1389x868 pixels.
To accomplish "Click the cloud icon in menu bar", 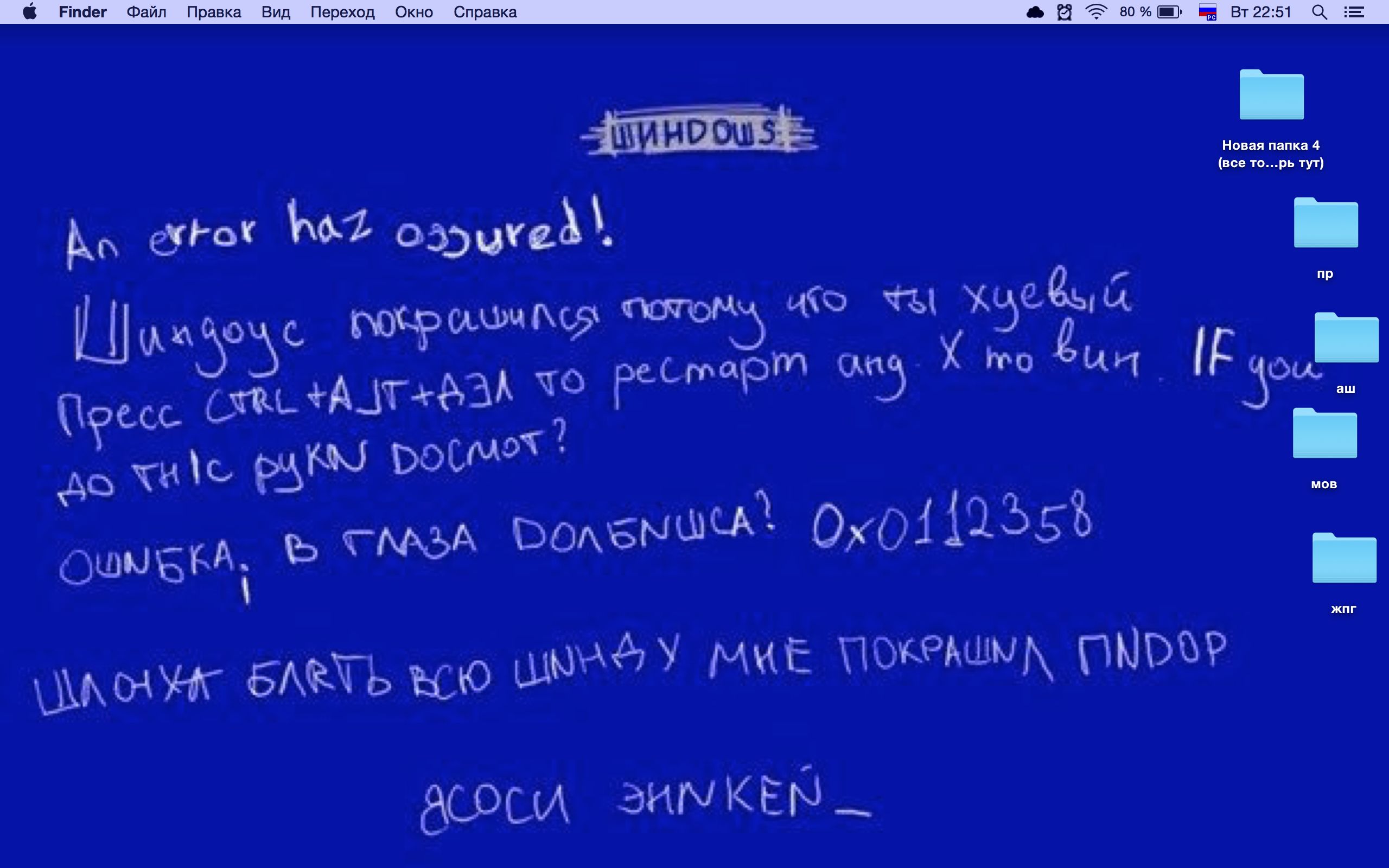I will pos(1035,12).
